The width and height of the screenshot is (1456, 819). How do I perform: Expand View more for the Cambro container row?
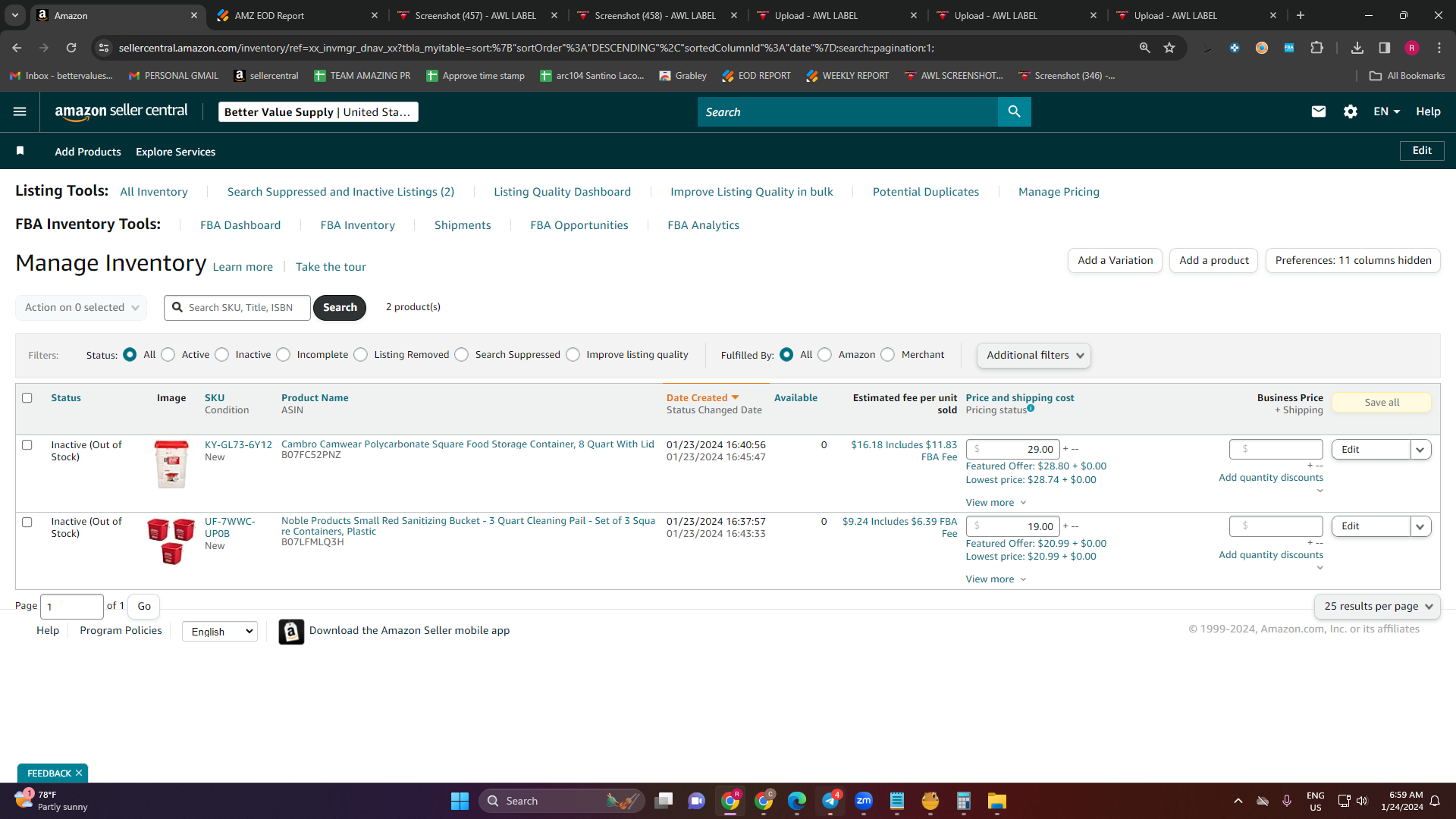(996, 503)
